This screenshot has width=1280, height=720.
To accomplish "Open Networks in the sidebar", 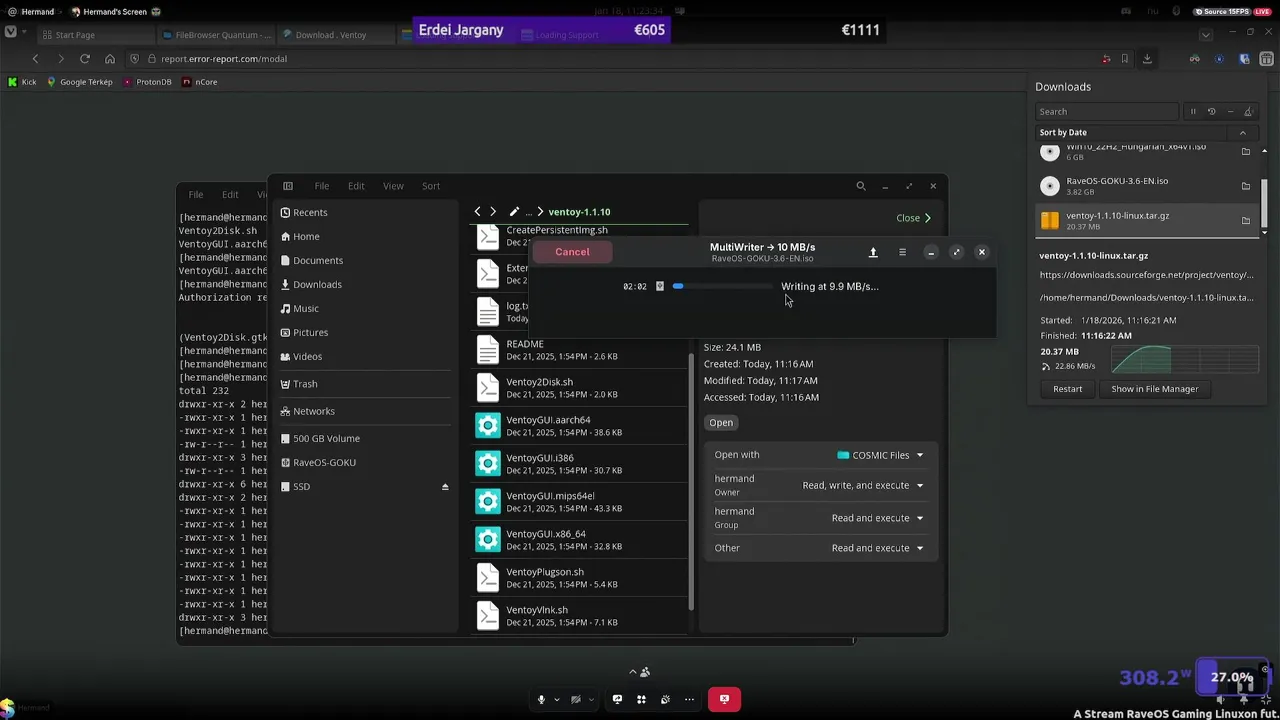I will [363, 411].
